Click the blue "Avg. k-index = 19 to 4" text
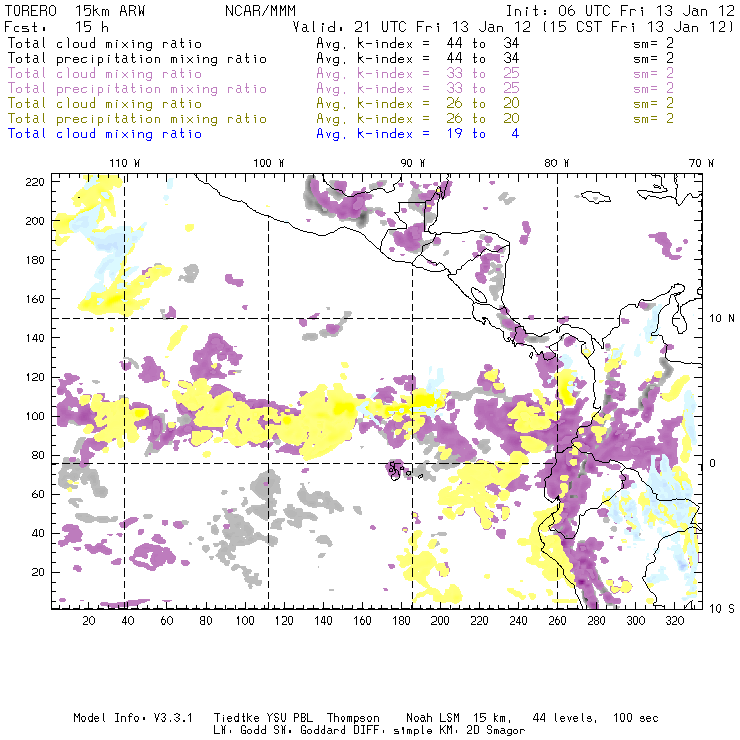Image resolution: width=740 pixels, height=740 pixels. tap(418, 134)
